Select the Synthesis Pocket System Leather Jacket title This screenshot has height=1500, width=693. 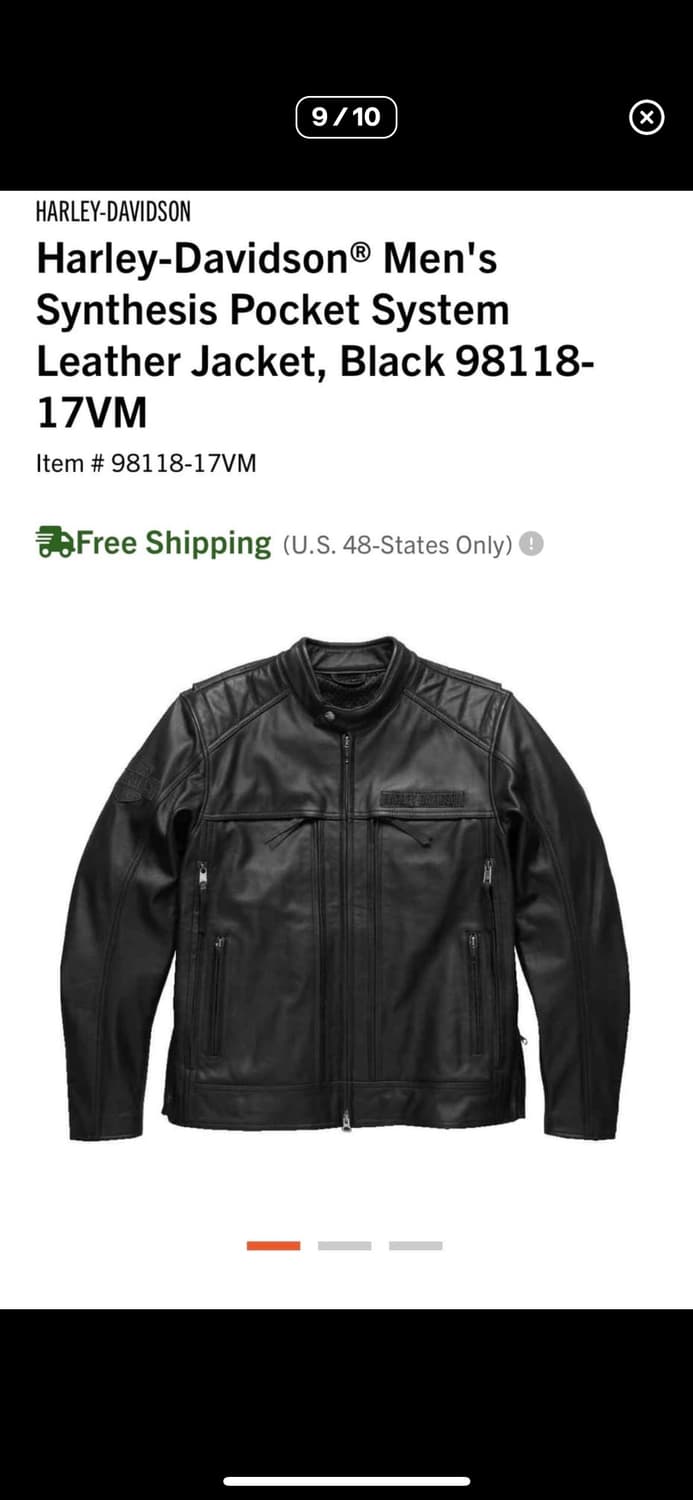tap(316, 335)
